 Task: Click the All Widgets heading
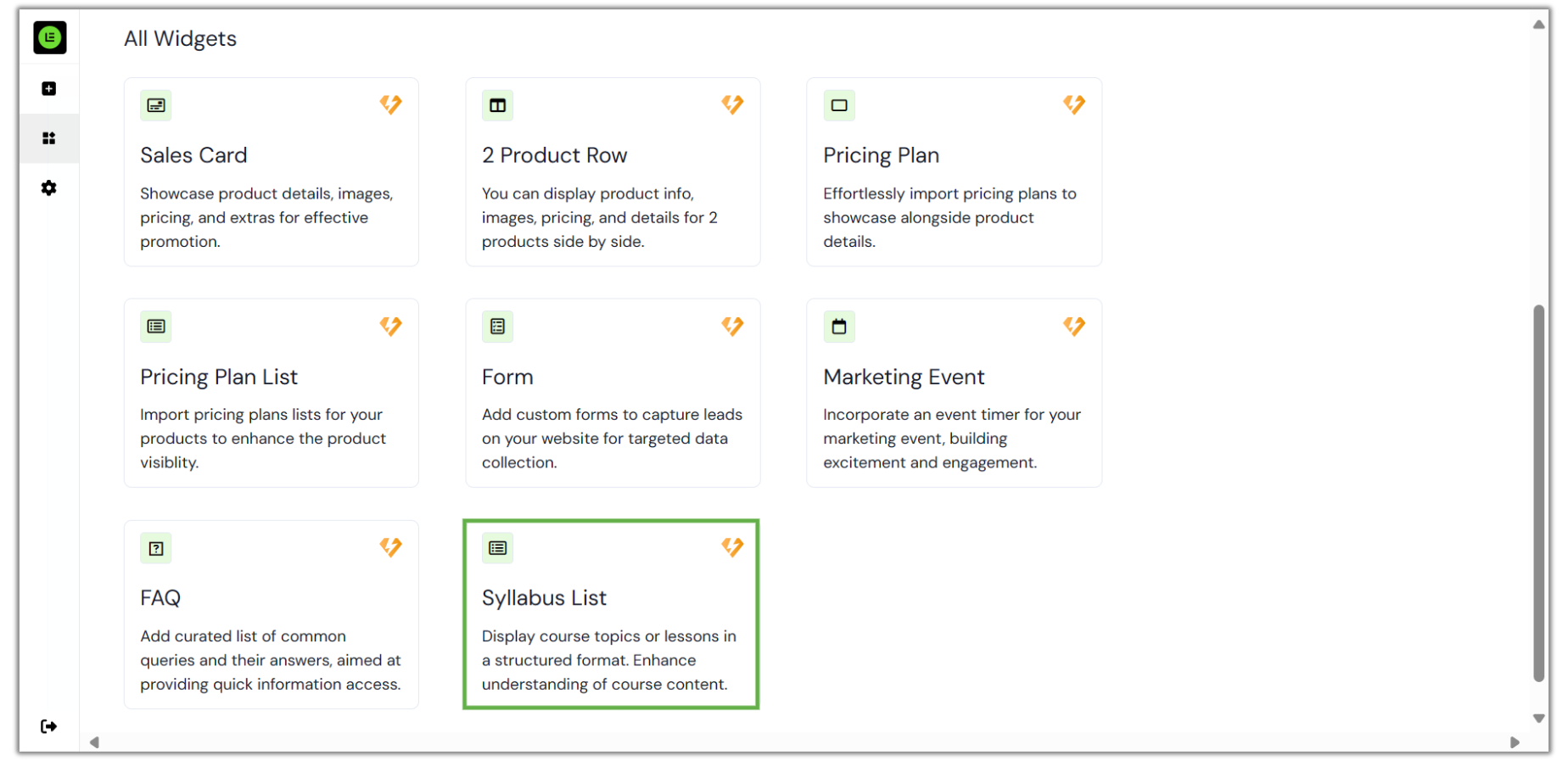point(180,38)
